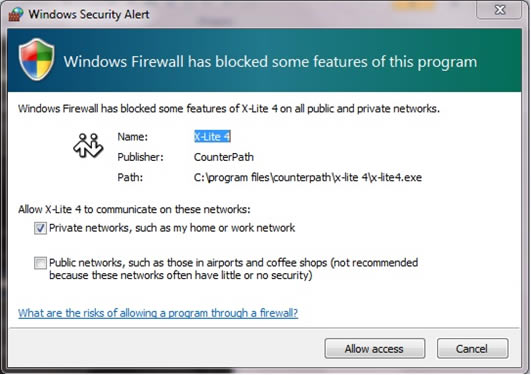Image resolution: width=531 pixels, height=375 pixels.
Task: Click the firewall blocked X-Lite summary sentence
Action: [229, 109]
